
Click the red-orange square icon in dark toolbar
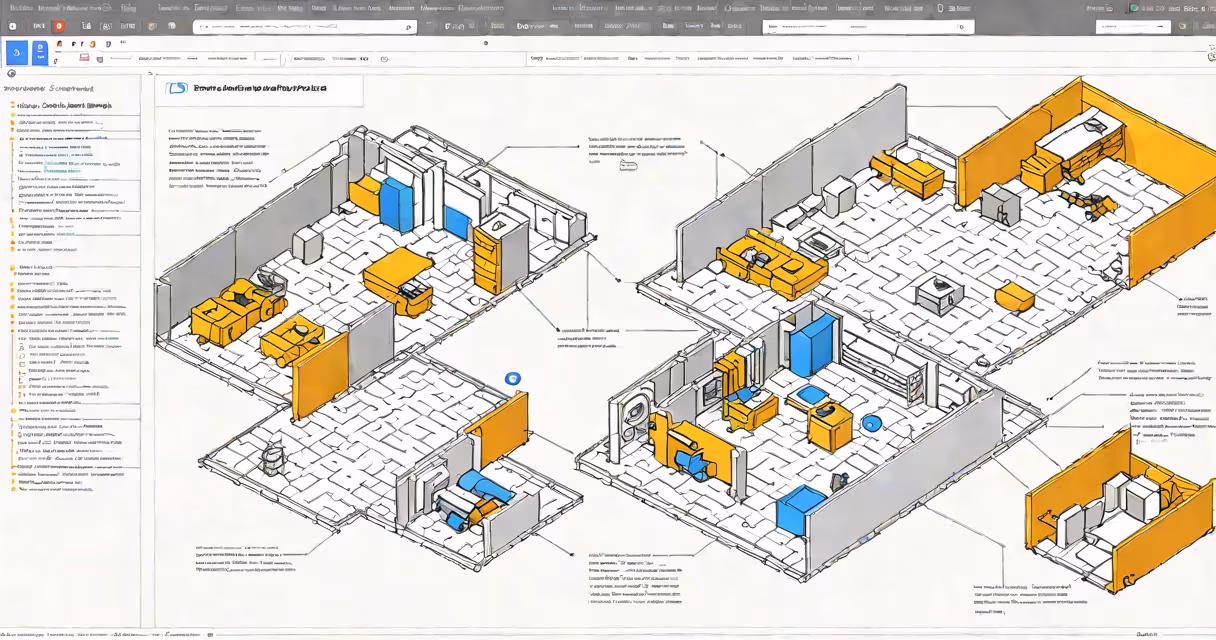(59, 26)
